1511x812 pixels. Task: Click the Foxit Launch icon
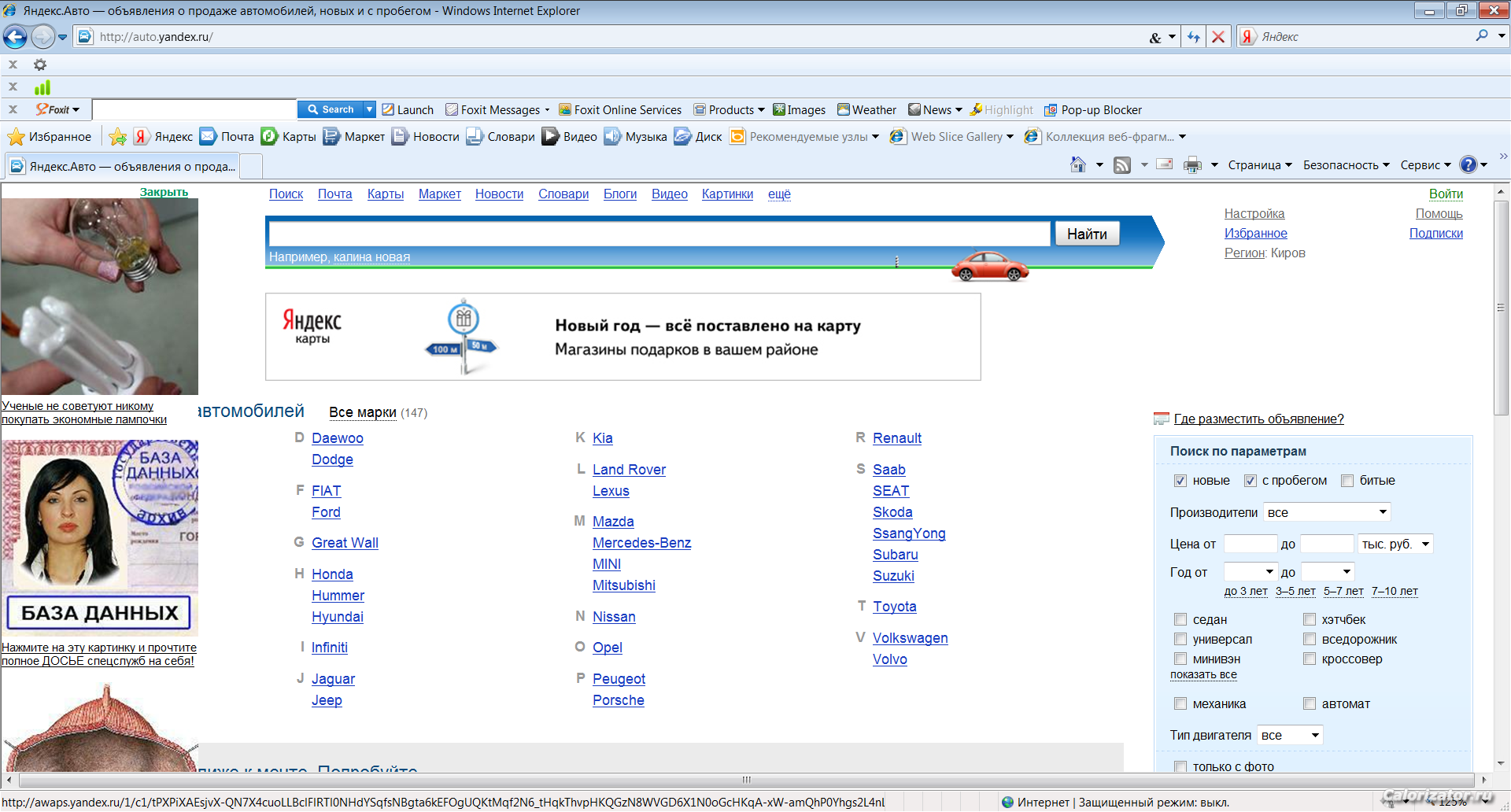click(408, 109)
